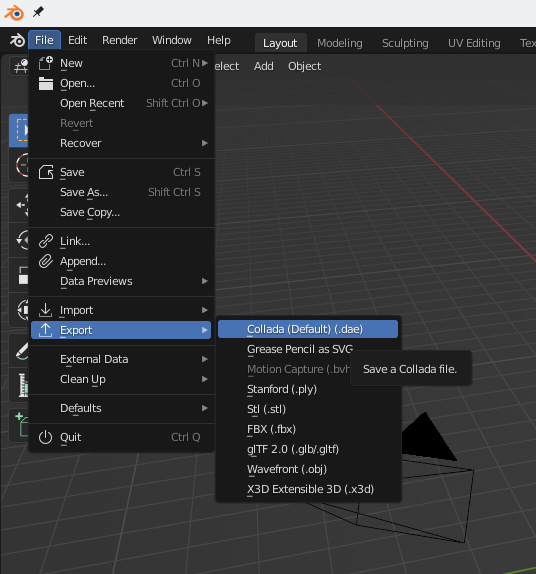Screen dimensions: 536x574
Task: Expand the Import submenu
Action: click(205, 310)
